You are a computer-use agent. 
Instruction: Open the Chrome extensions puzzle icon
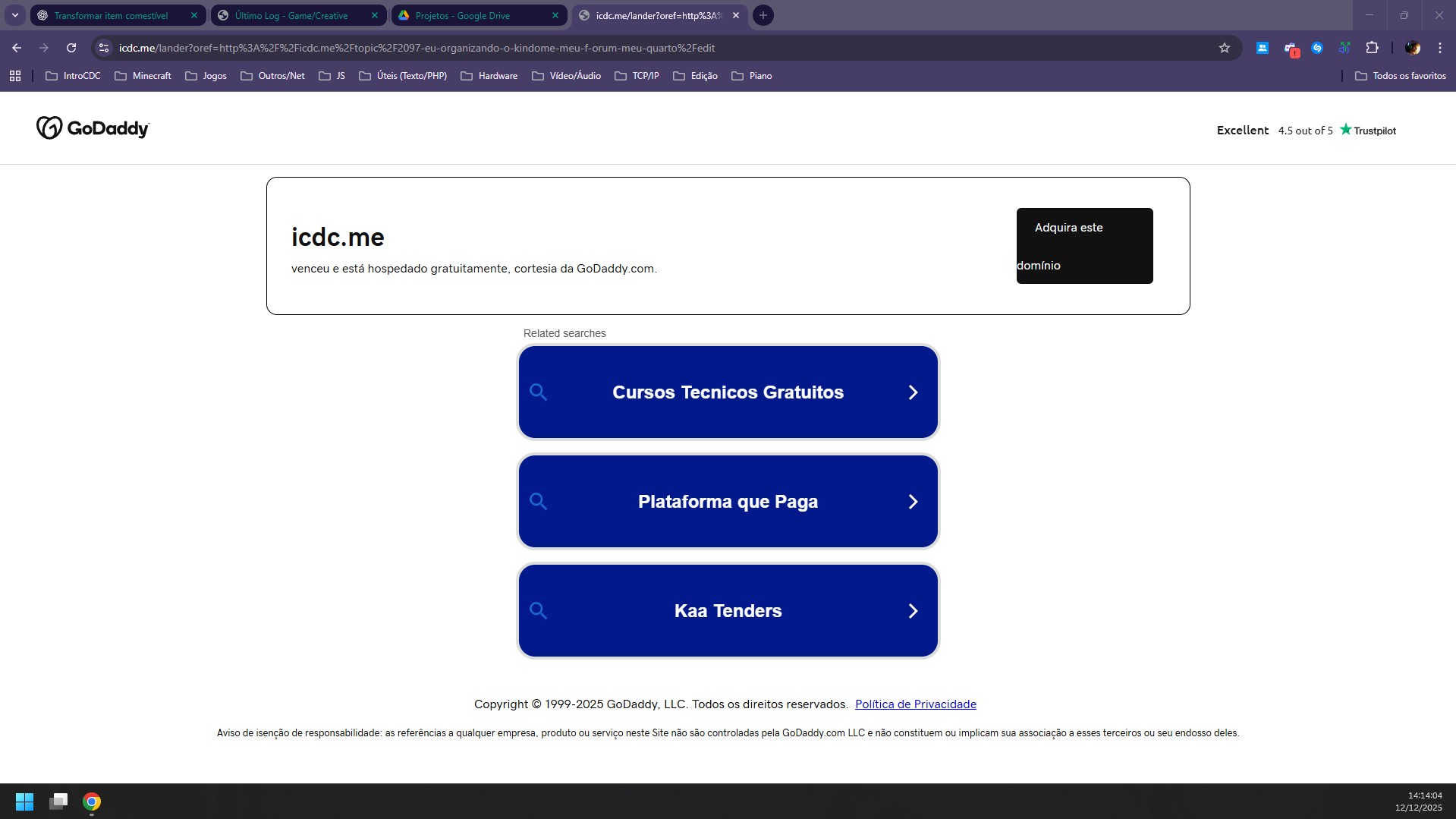[1372, 48]
